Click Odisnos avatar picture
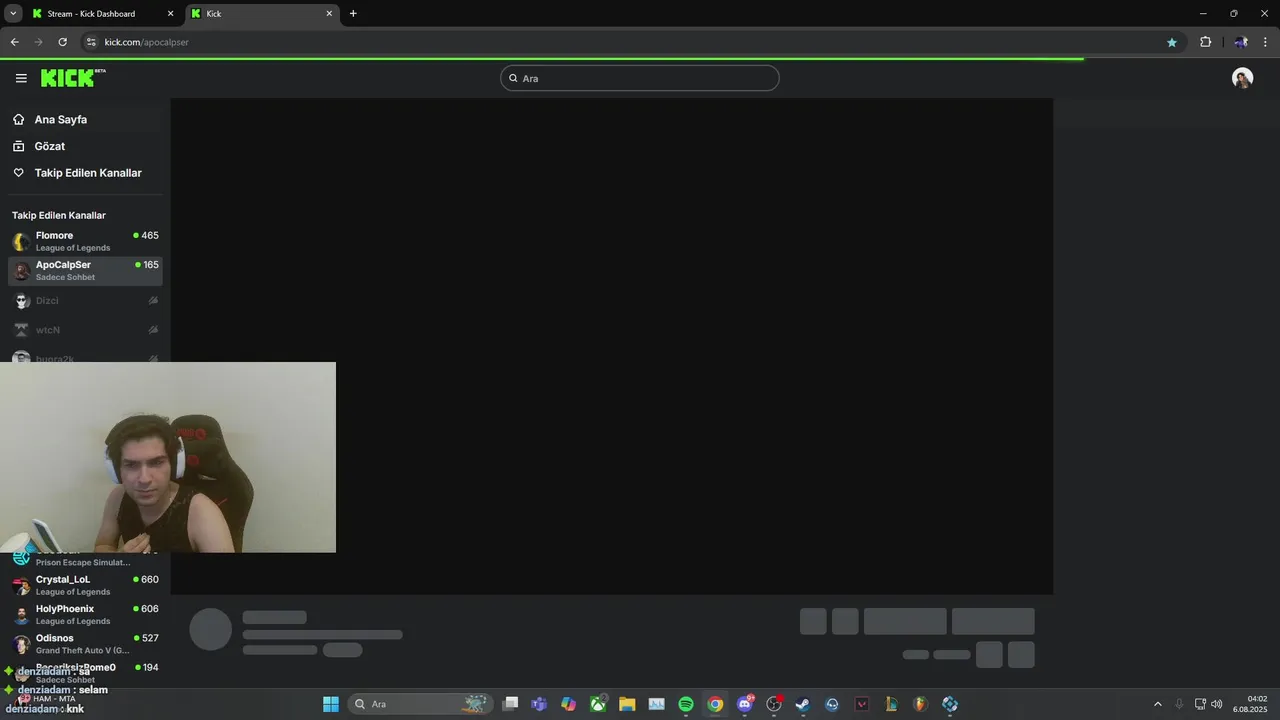The height and width of the screenshot is (720, 1280). click(21, 645)
